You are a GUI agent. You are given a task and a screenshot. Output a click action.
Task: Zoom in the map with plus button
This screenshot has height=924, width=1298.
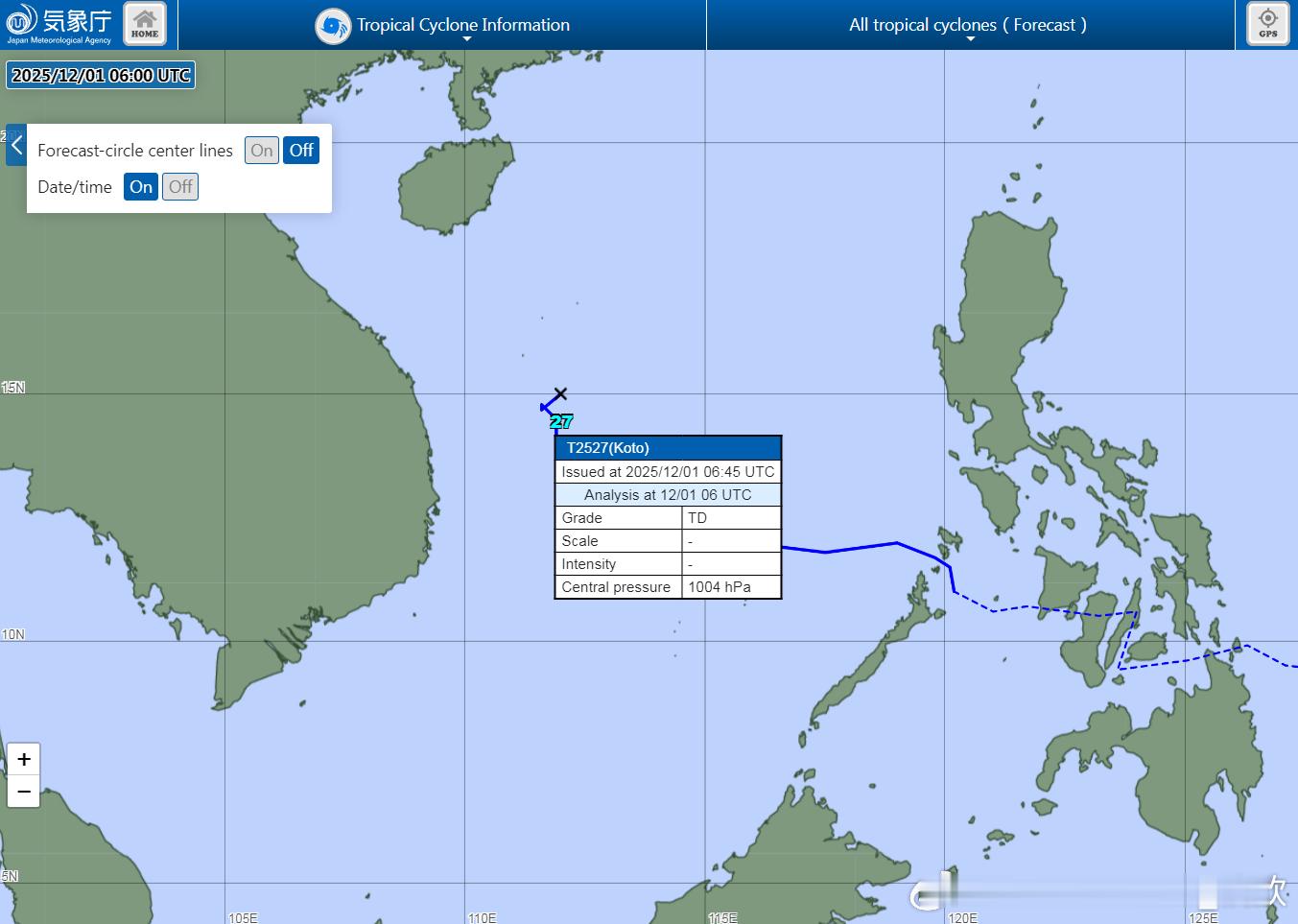(x=24, y=759)
